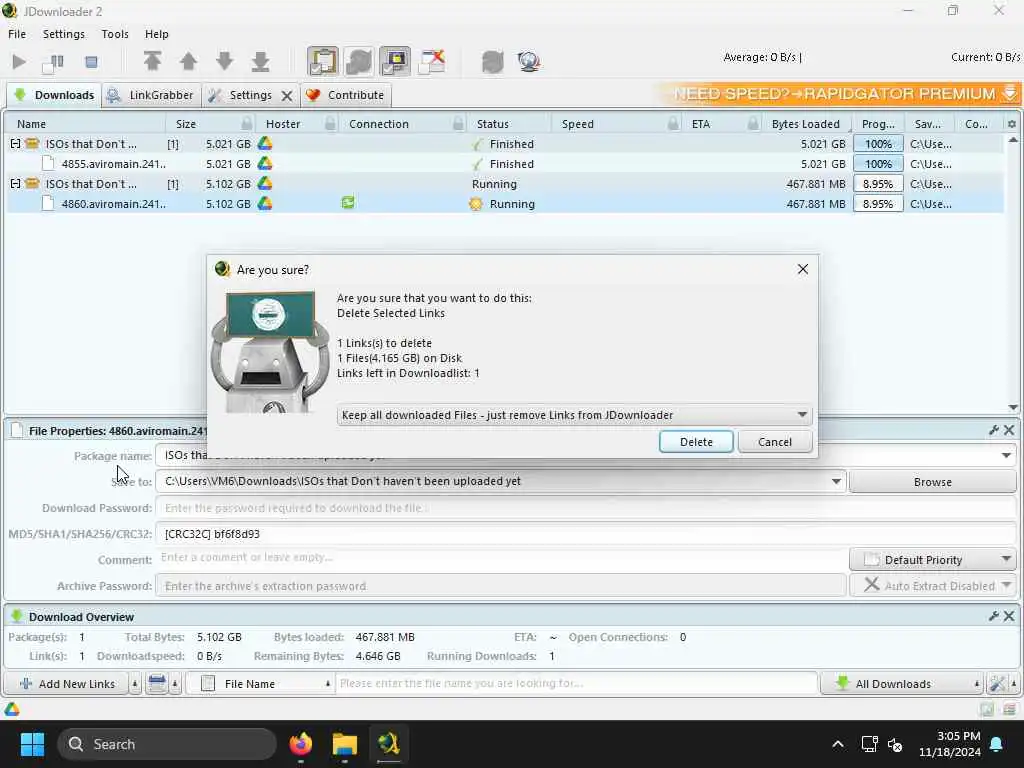1024x768 pixels.
Task: Close the Settings tab with its X
Action: (x=287, y=96)
